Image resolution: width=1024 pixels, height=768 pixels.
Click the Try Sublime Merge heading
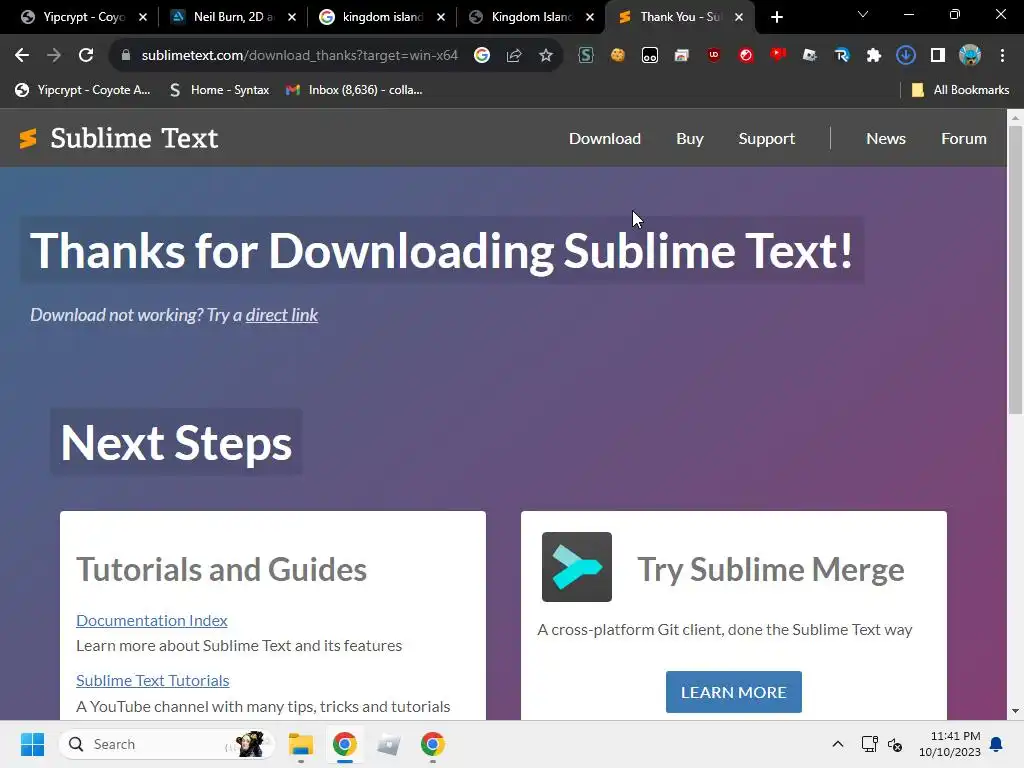771,569
